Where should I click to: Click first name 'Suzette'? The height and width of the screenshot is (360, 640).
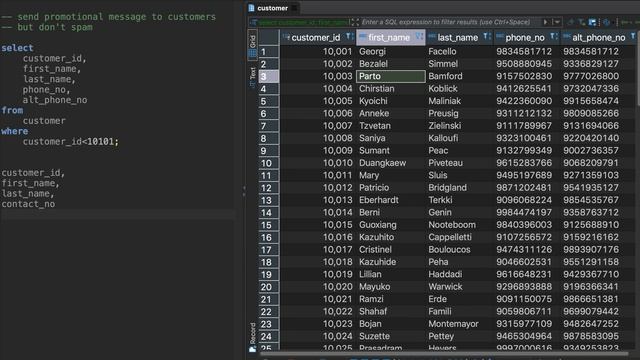coord(374,336)
